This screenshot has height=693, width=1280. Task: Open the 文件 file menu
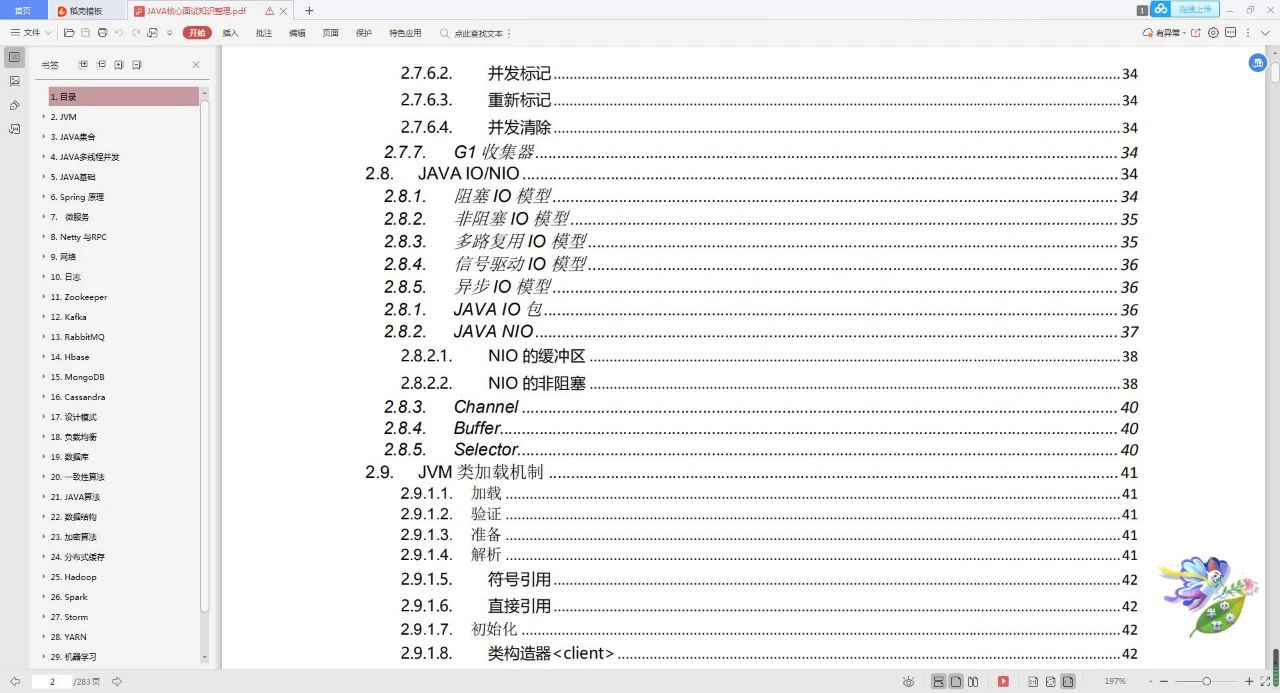click(x=30, y=33)
